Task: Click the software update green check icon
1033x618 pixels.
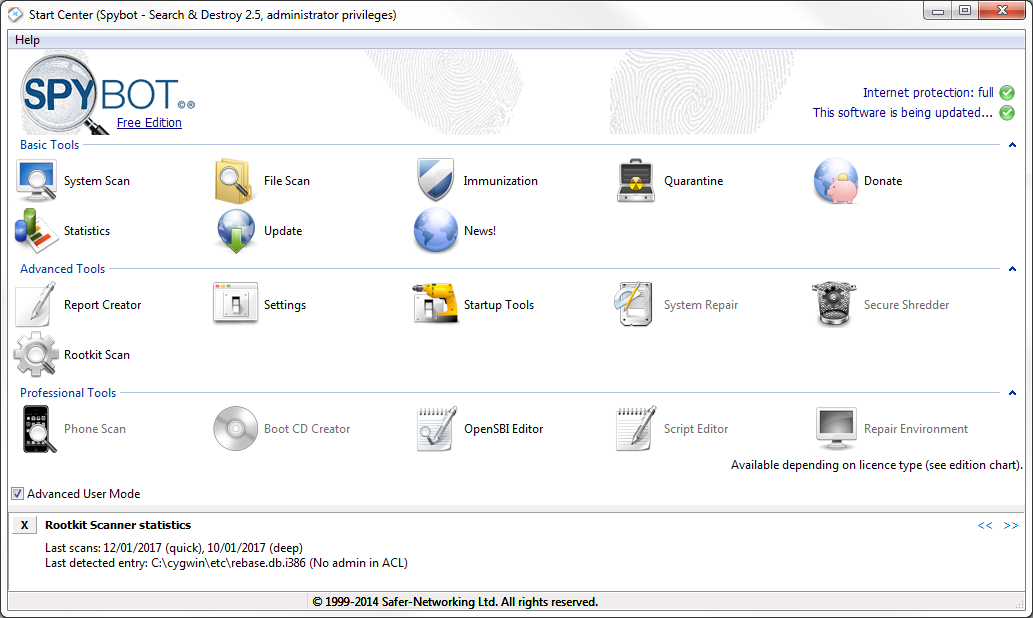Action: [1007, 113]
